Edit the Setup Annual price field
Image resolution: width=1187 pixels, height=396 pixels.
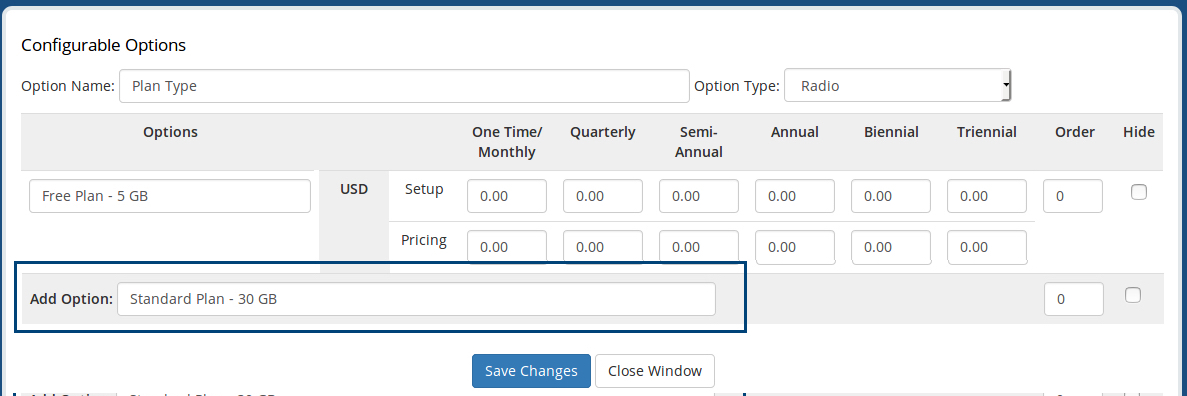(795, 196)
